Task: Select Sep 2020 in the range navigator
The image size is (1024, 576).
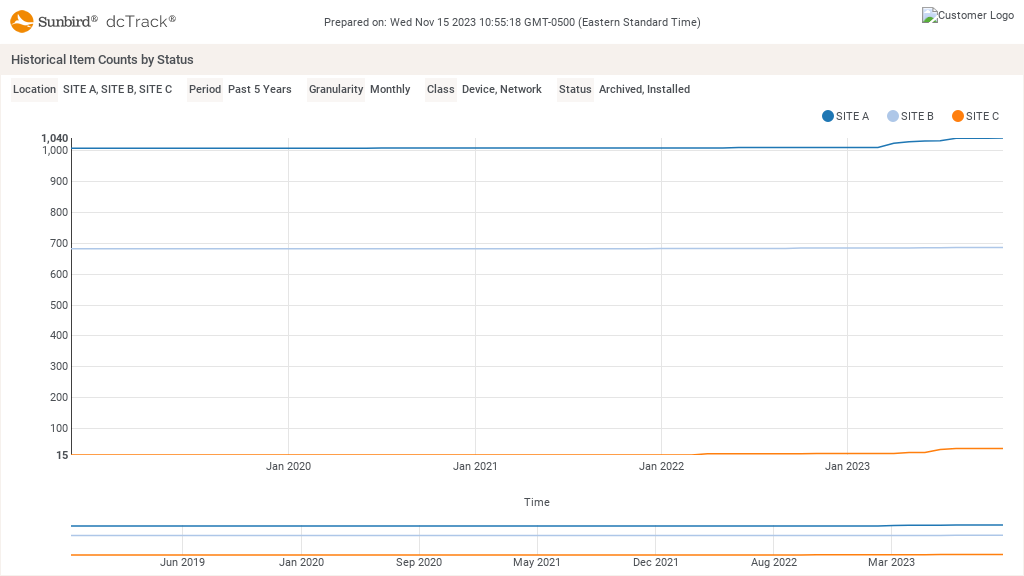Action: [418, 562]
